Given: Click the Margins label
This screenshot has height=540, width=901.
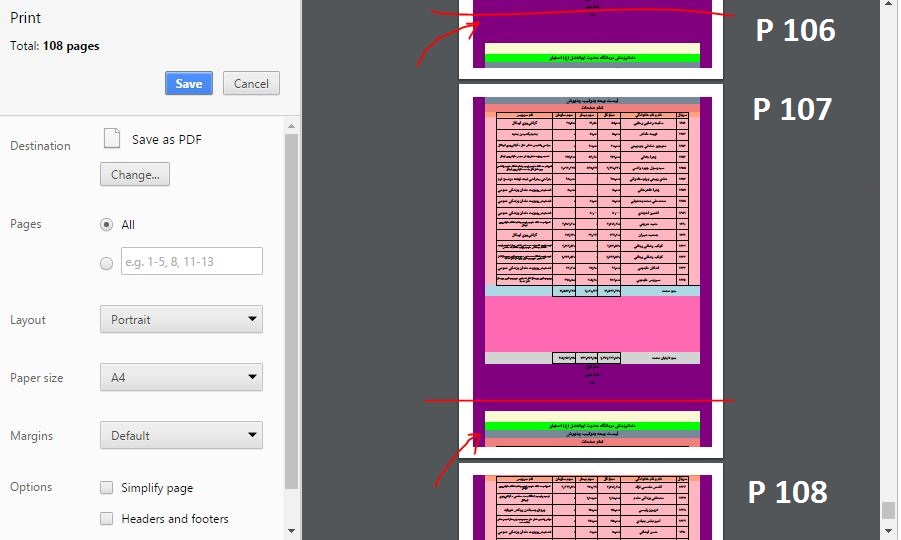Looking at the screenshot, I should [31, 436].
